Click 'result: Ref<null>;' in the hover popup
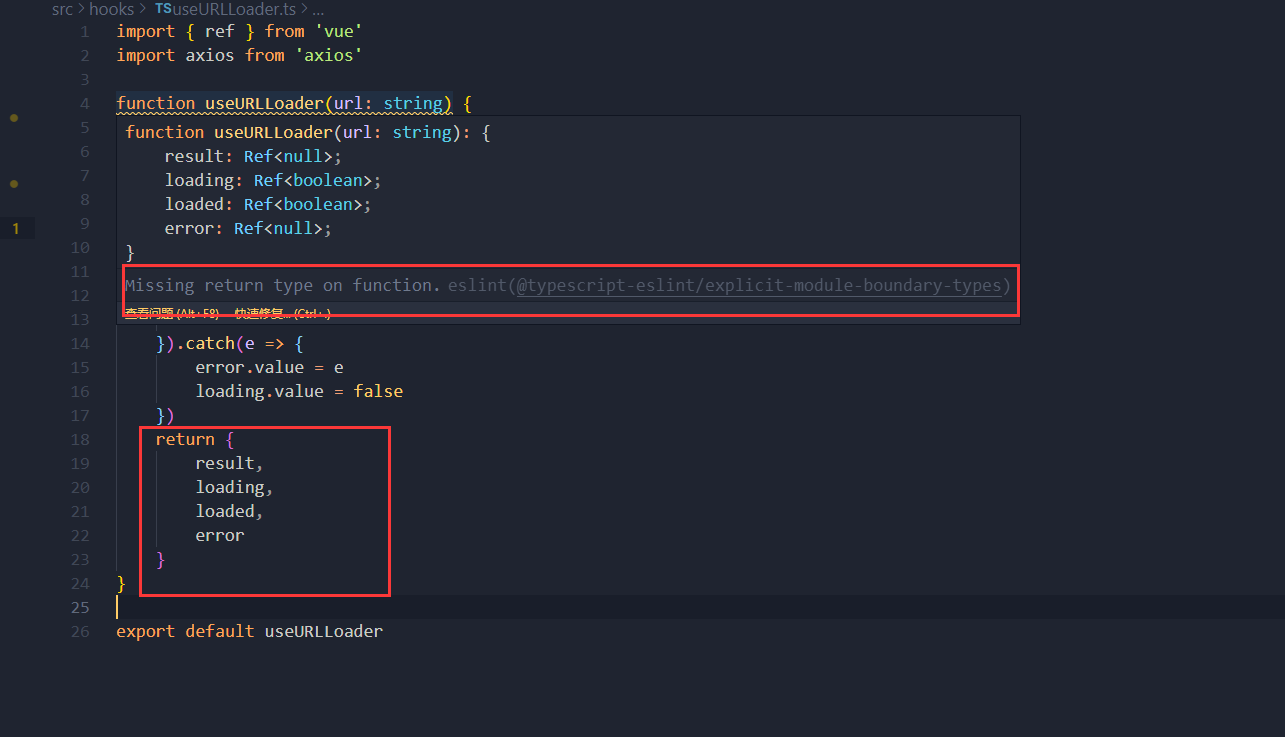The image size is (1285, 737). [x=253, y=156]
